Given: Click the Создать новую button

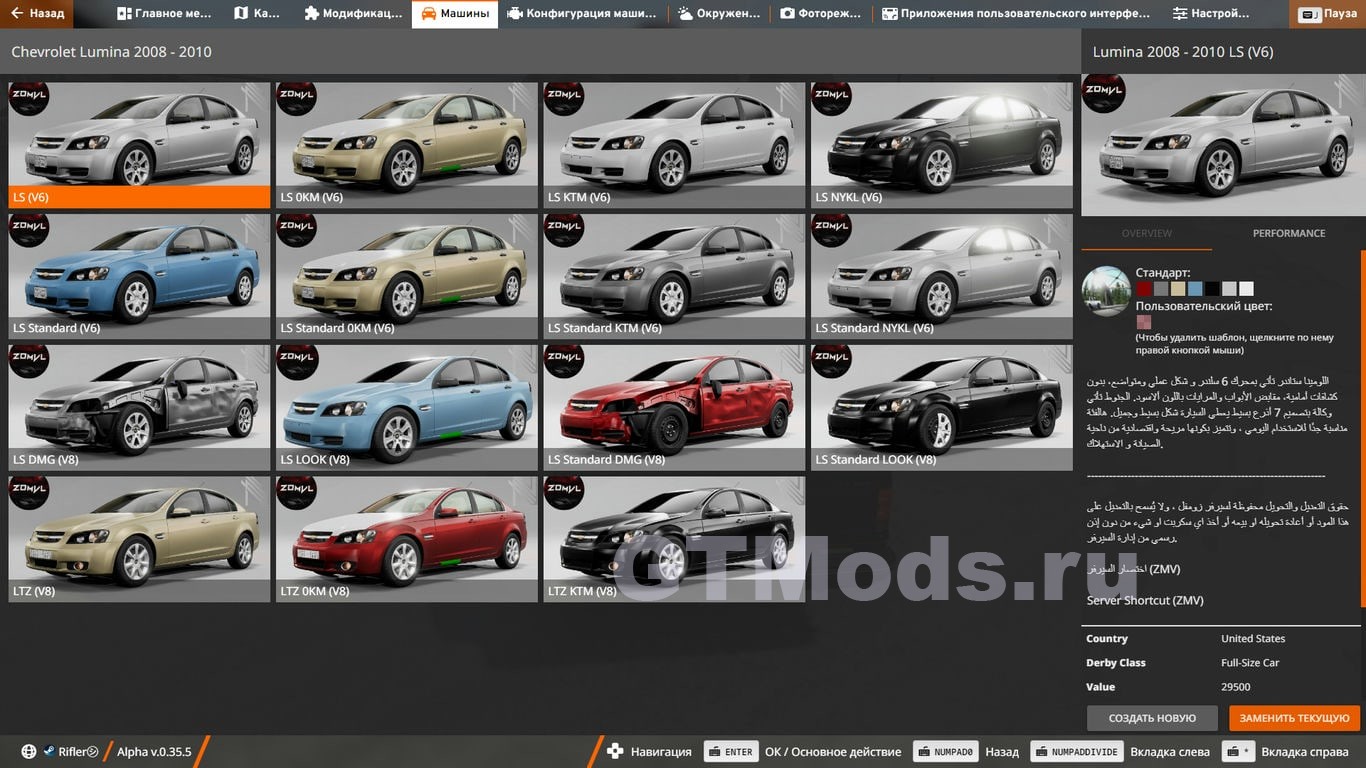Looking at the screenshot, I should pos(1152,718).
